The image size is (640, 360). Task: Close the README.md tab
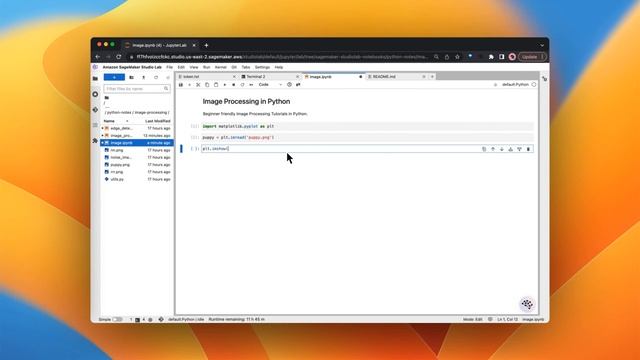[424, 77]
